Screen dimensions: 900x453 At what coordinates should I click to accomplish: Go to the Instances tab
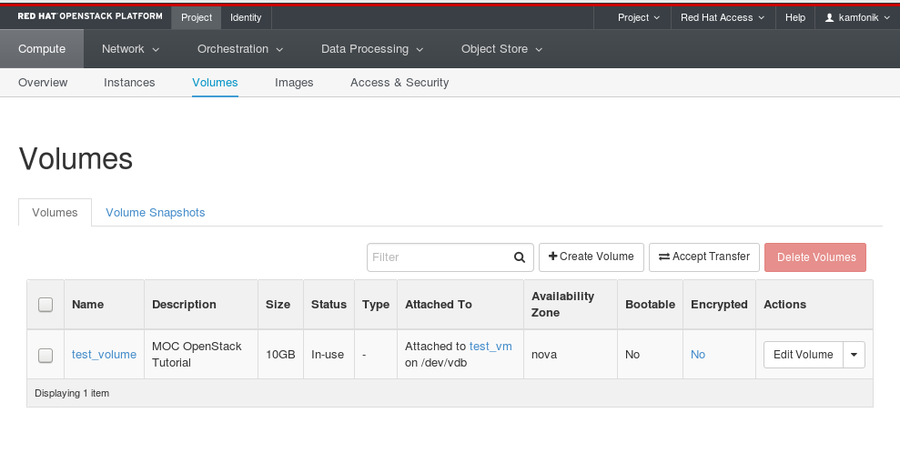[x=129, y=83]
